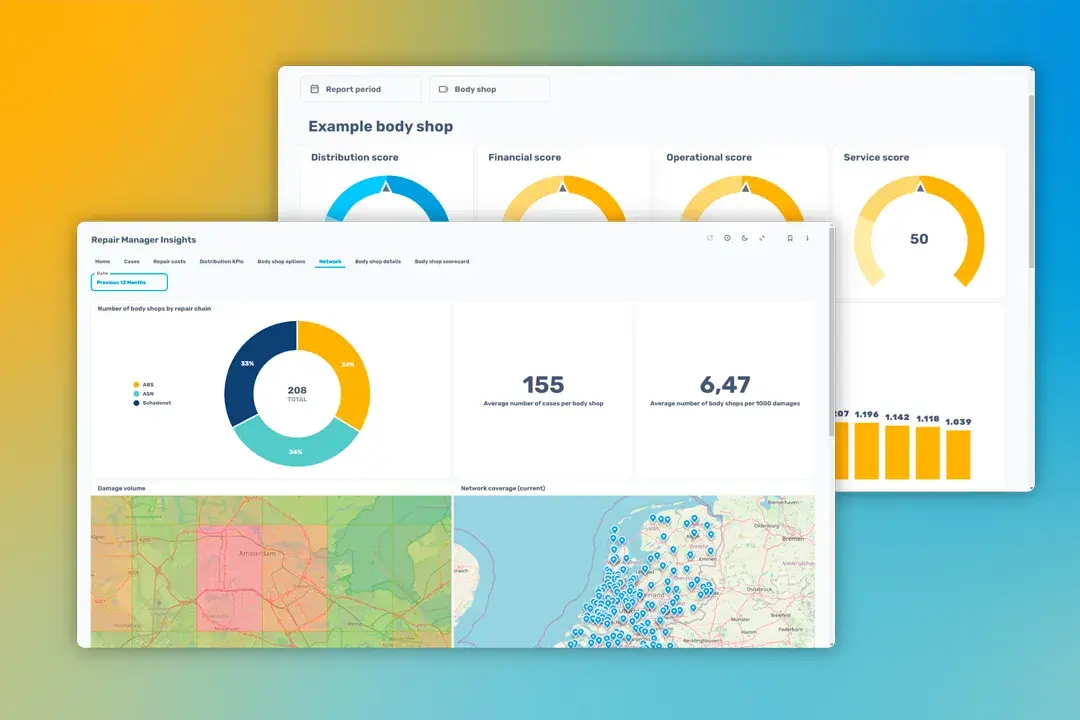Screen dimensions: 1080x720
Task: Open the Distribution KPIs tab
Action: (x=221, y=262)
